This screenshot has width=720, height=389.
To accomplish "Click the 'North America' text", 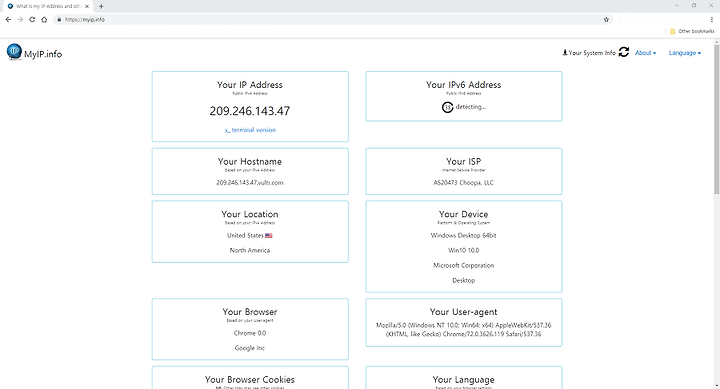I will 250,250.
